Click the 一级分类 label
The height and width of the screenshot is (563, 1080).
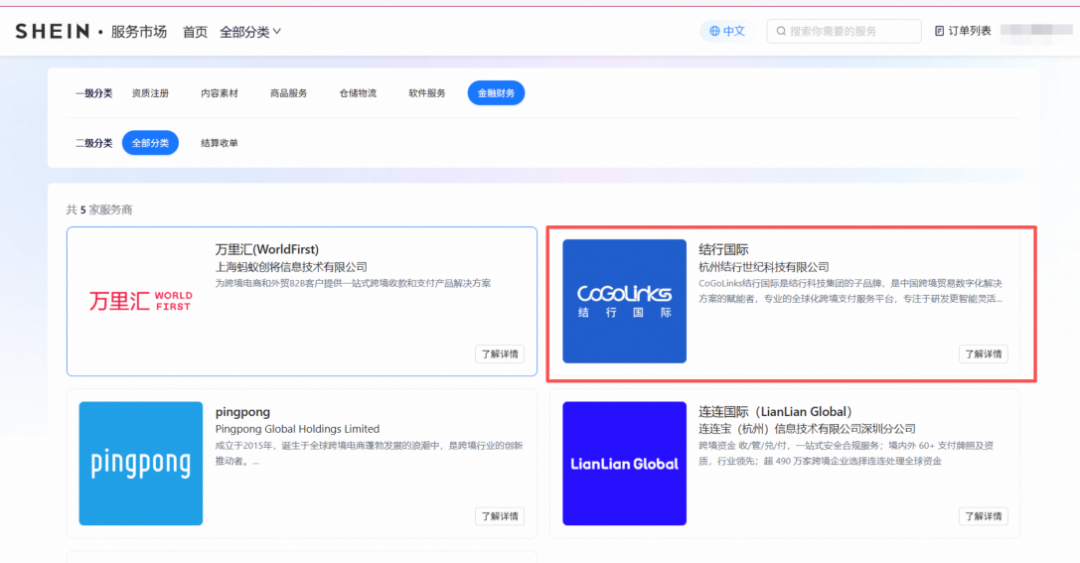click(94, 93)
